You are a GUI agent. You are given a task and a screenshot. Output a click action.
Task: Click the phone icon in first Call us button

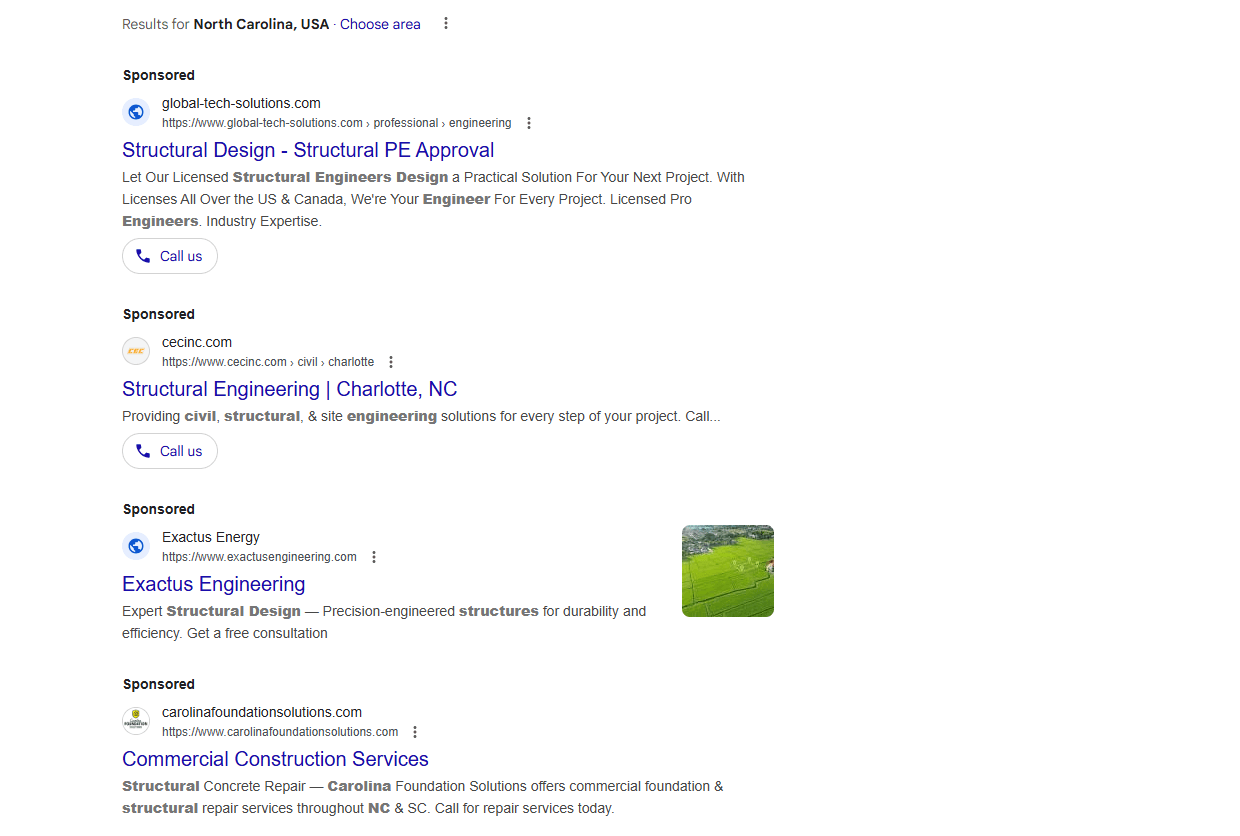(143, 256)
